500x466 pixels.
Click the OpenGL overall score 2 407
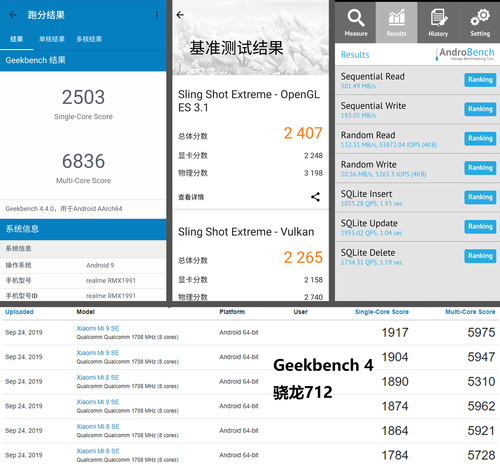coord(303,133)
